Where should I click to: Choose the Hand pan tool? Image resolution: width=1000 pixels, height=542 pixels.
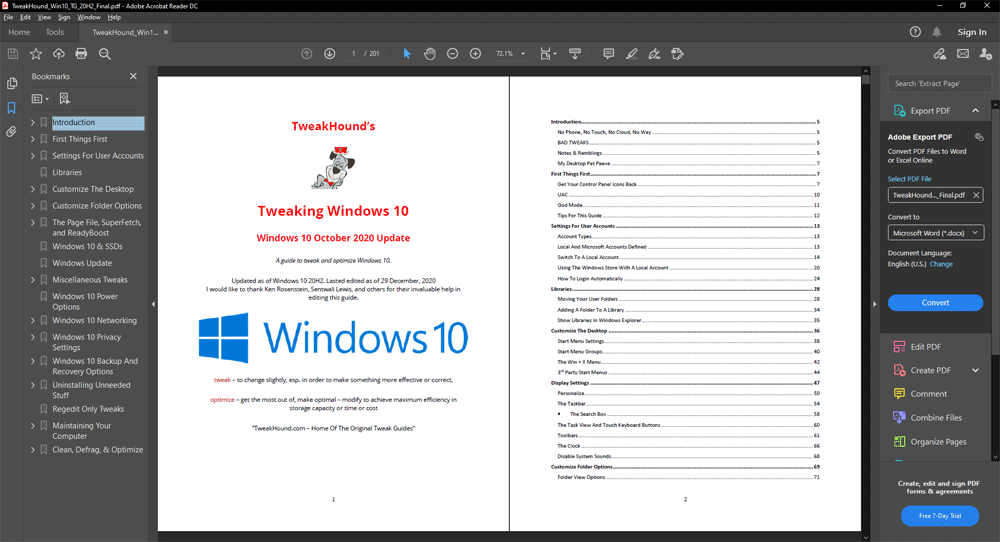pos(430,54)
